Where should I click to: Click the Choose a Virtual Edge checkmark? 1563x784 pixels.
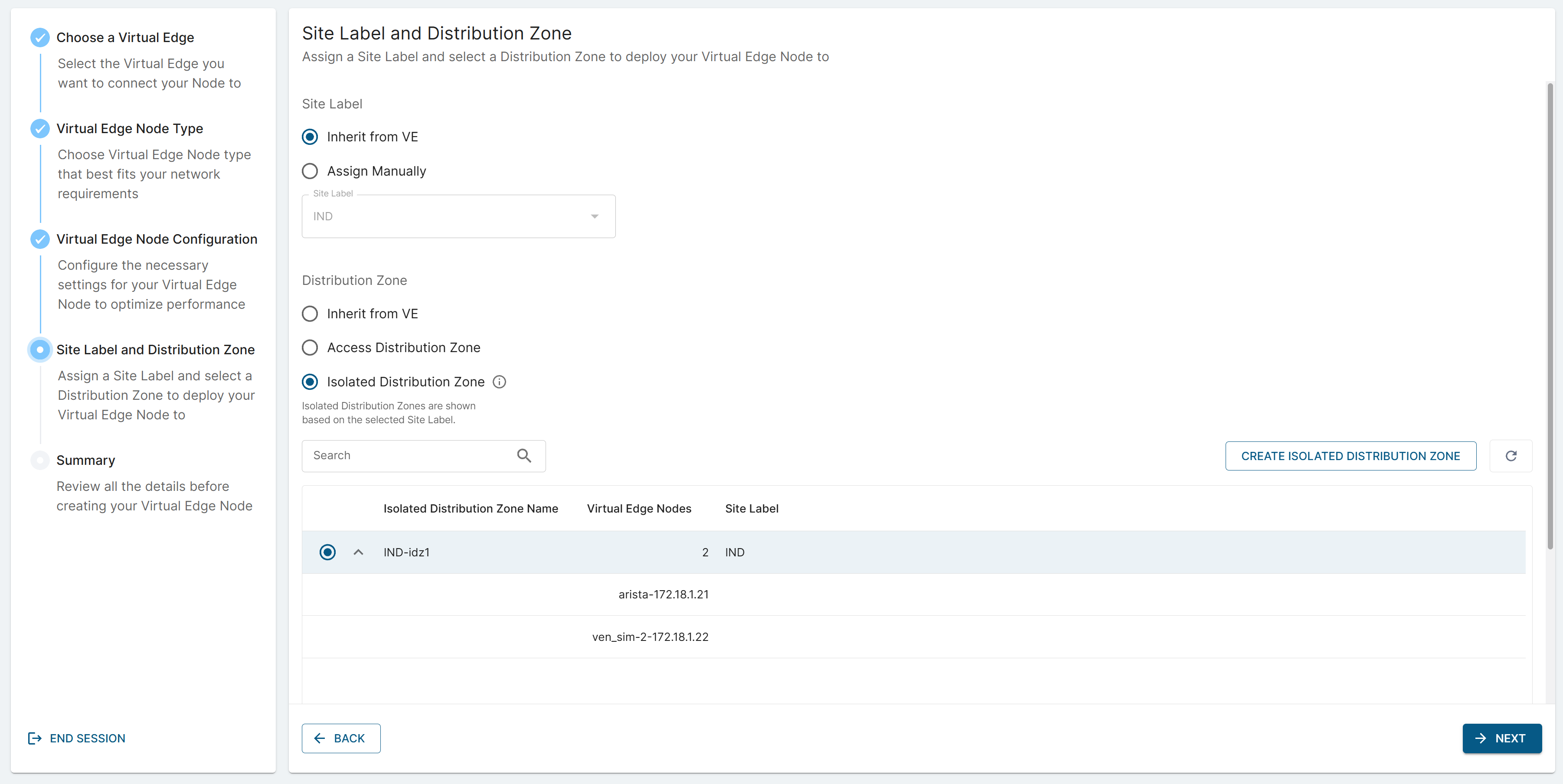pyautogui.click(x=40, y=38)
